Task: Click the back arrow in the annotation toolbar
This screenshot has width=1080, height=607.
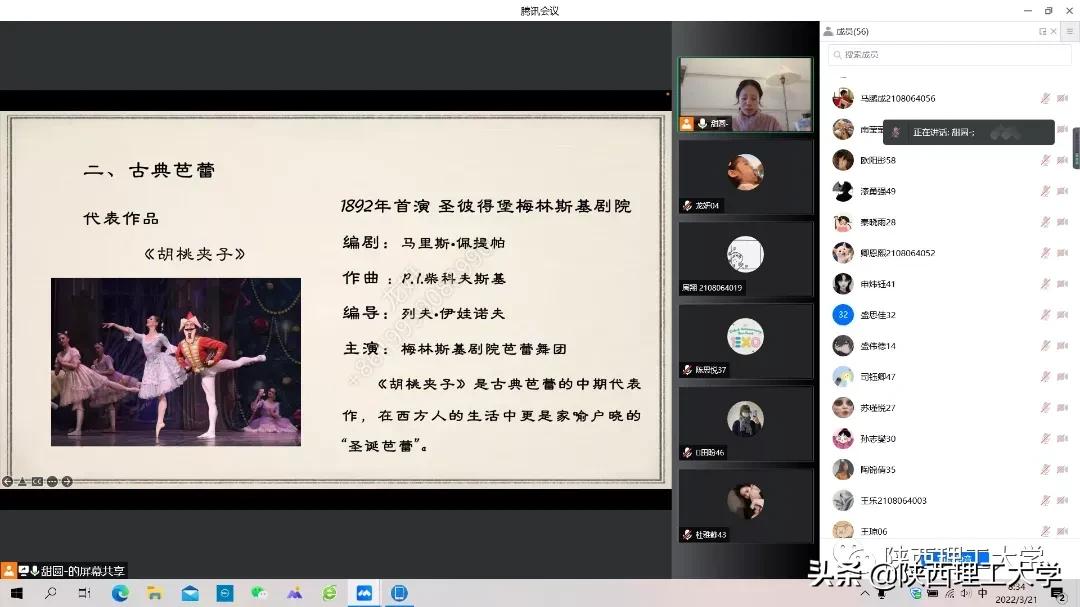Action: [7, 481]
